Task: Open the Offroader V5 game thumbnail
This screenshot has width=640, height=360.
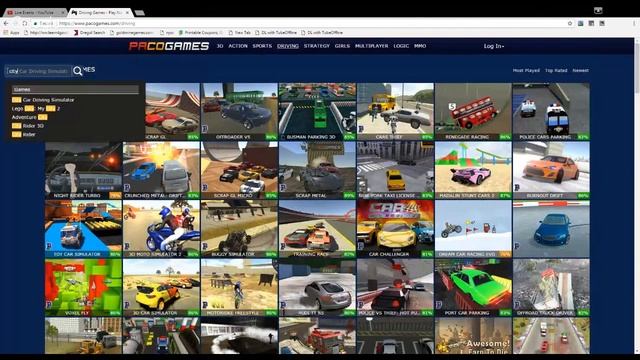Action: click(x=239, y=112)
